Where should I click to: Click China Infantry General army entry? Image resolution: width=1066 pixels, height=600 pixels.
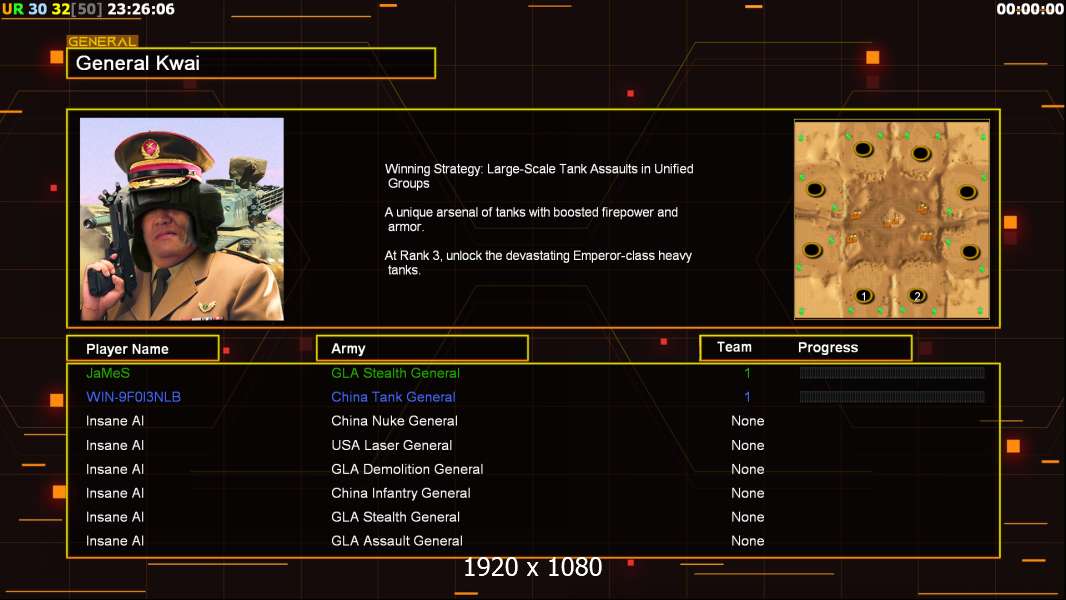pyautogui.click(x=400, y=493)
